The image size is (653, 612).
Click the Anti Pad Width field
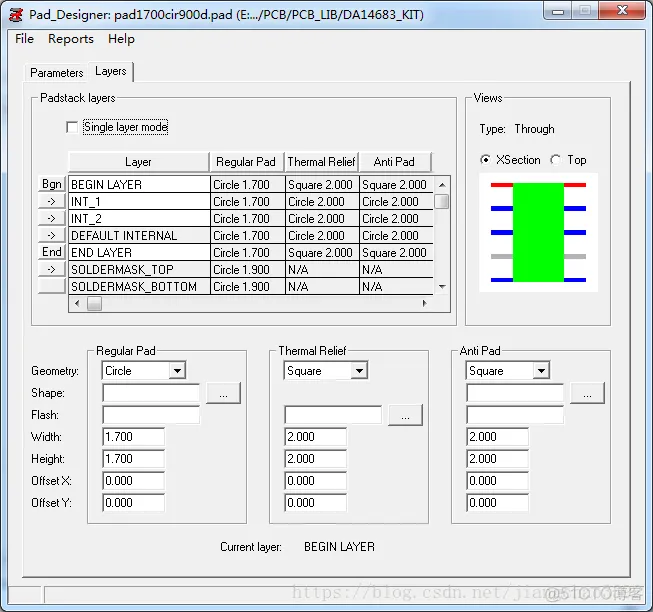tap(498, 437)
